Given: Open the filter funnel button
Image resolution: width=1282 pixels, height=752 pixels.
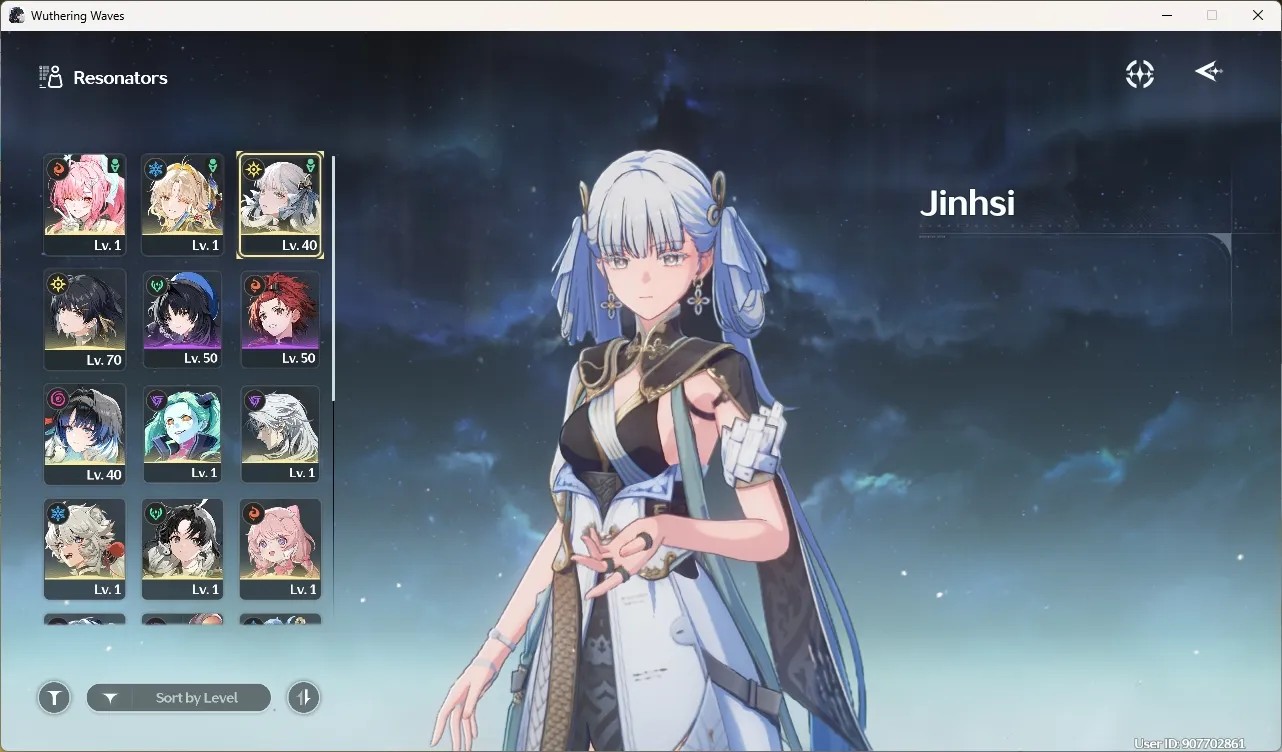Looking at the screenshot, I should pyautogui.click(x=54, y=698).
